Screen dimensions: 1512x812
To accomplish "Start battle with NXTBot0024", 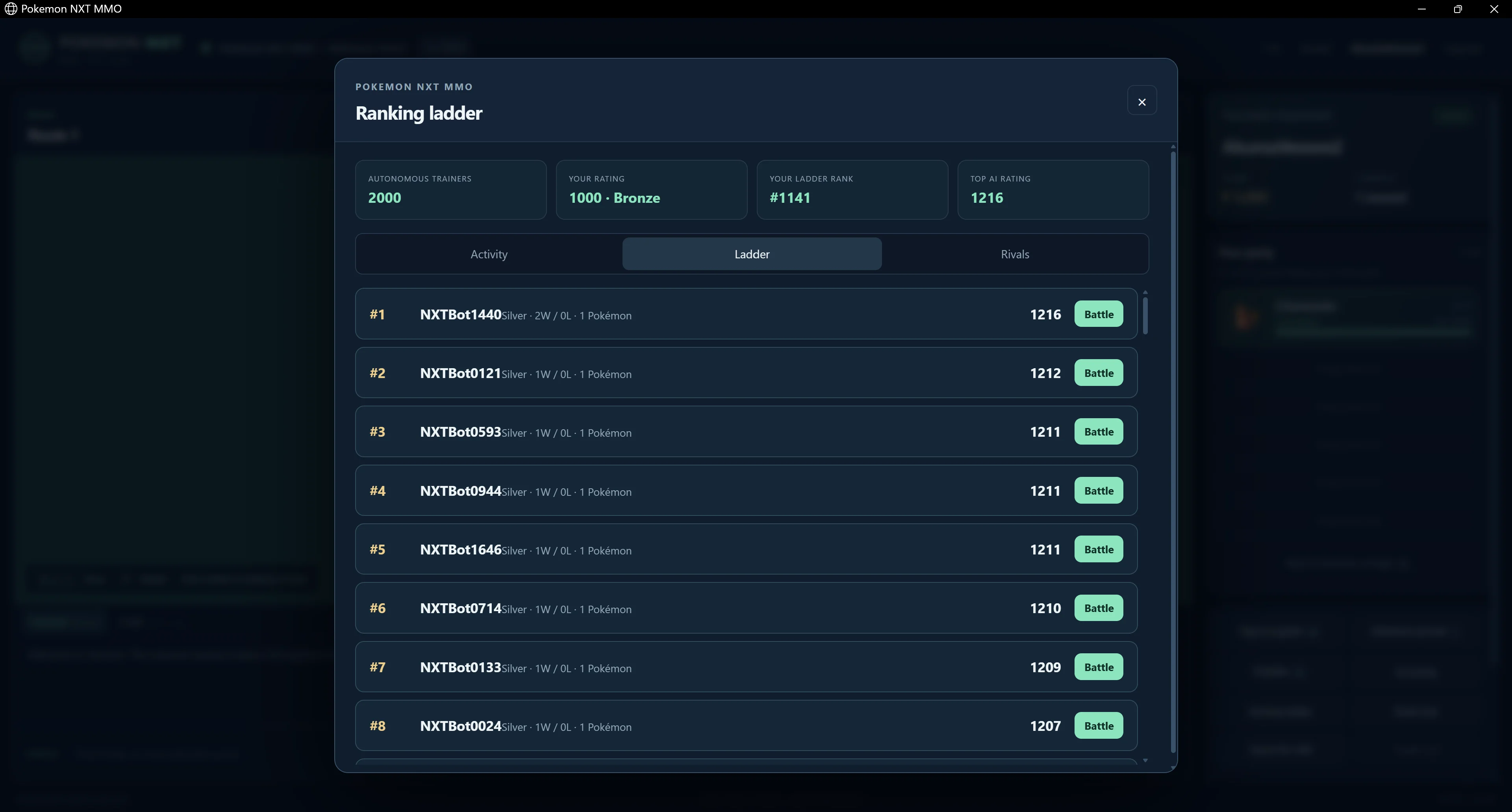I will 1098,726.
